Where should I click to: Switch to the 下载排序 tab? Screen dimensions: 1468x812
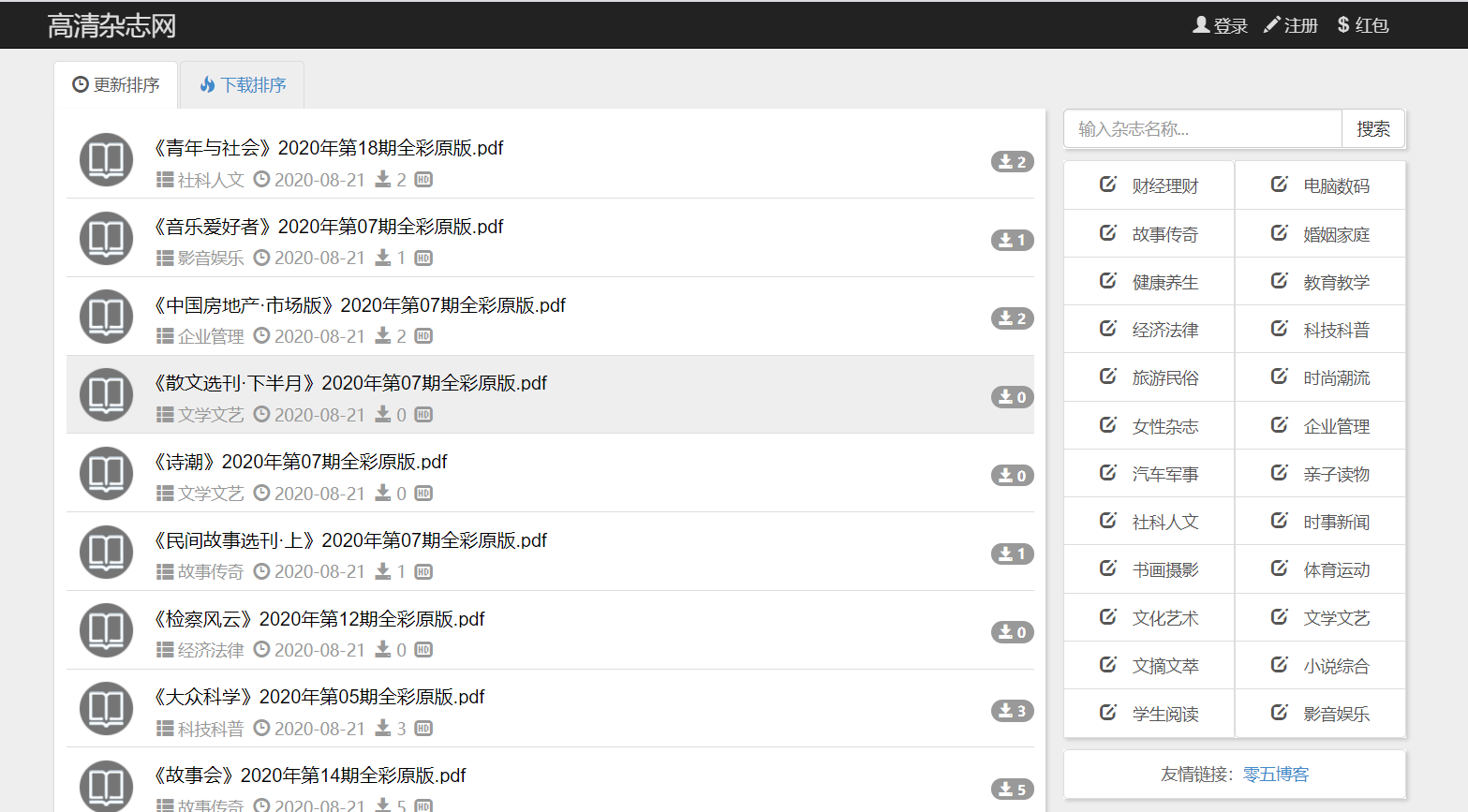point(243,85)
